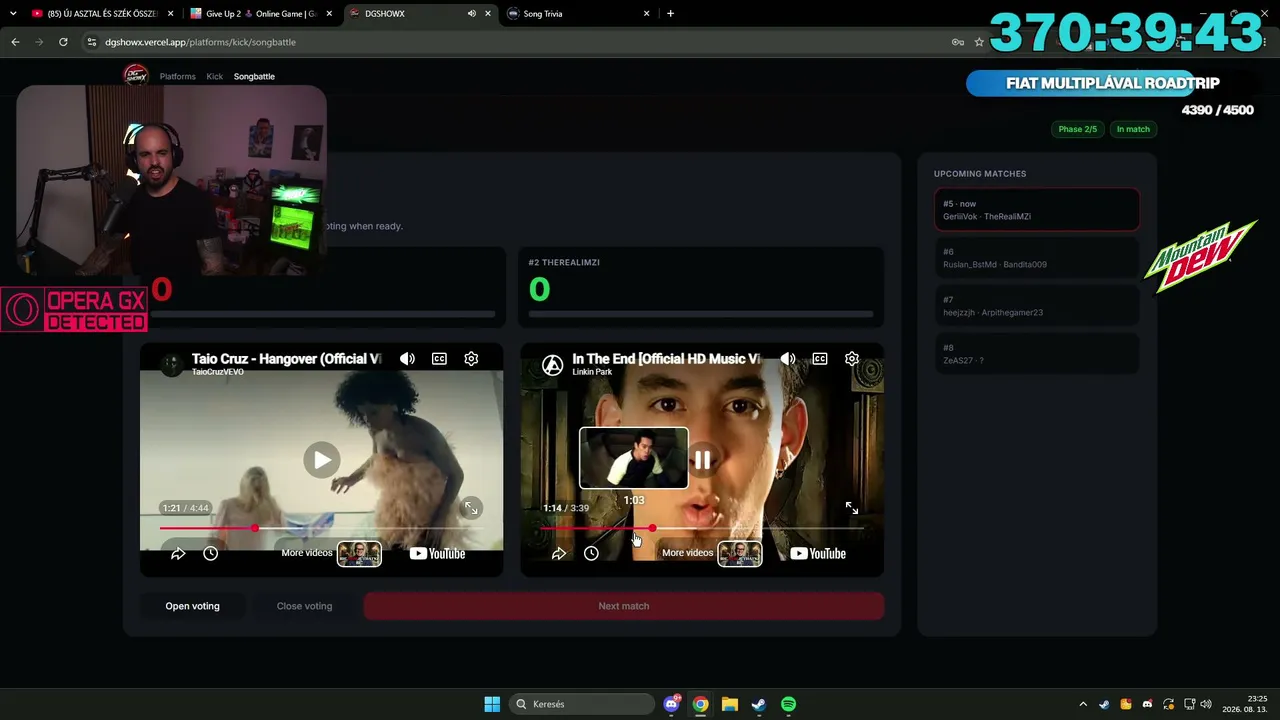Select match #7 heejzzjh vs Arpithegamer23
1280x720 pixels.
click(1037, 306)
